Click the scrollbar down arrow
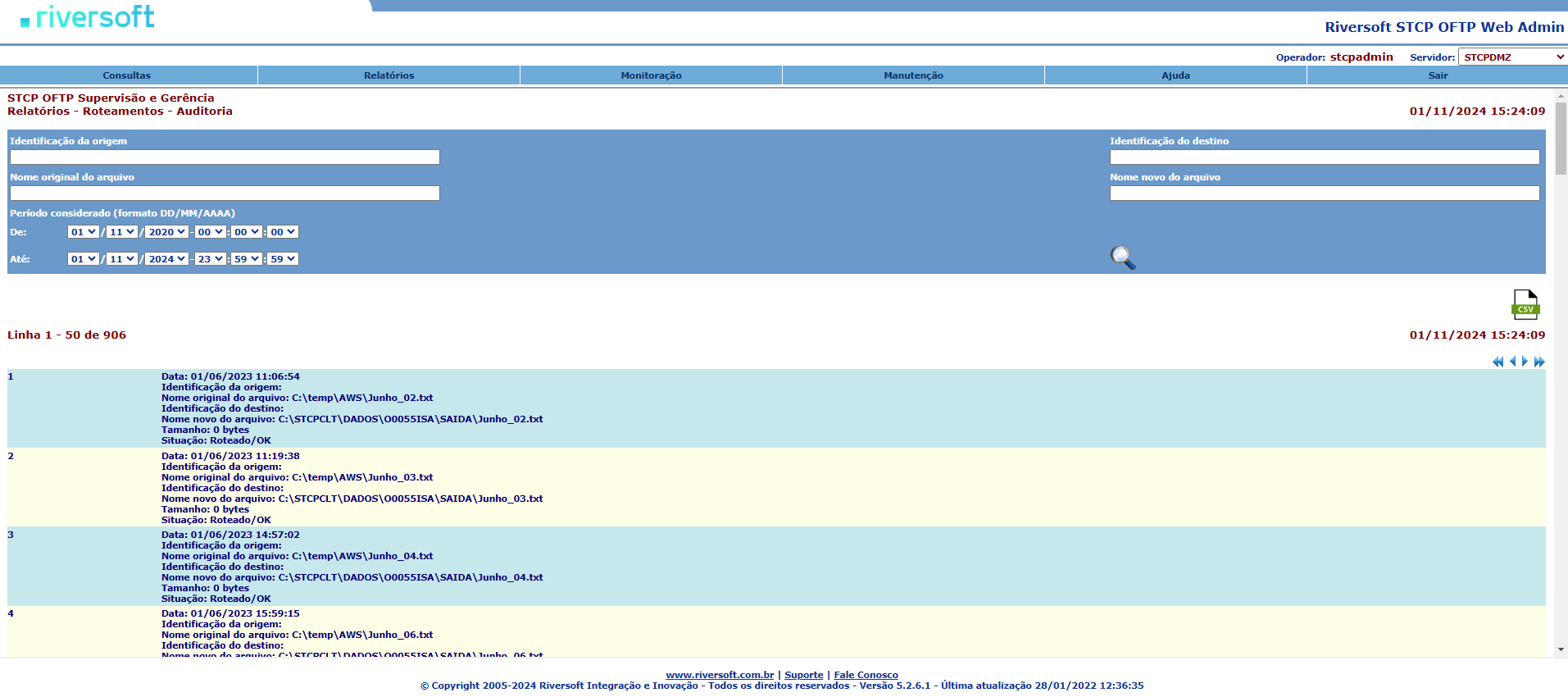This screenshot has width=1568, height=697. tap(1561, 649)
